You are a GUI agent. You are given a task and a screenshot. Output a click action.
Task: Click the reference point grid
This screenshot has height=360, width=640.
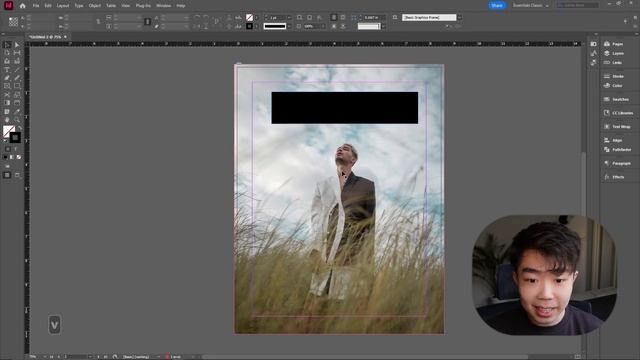(x=13, y=22)
